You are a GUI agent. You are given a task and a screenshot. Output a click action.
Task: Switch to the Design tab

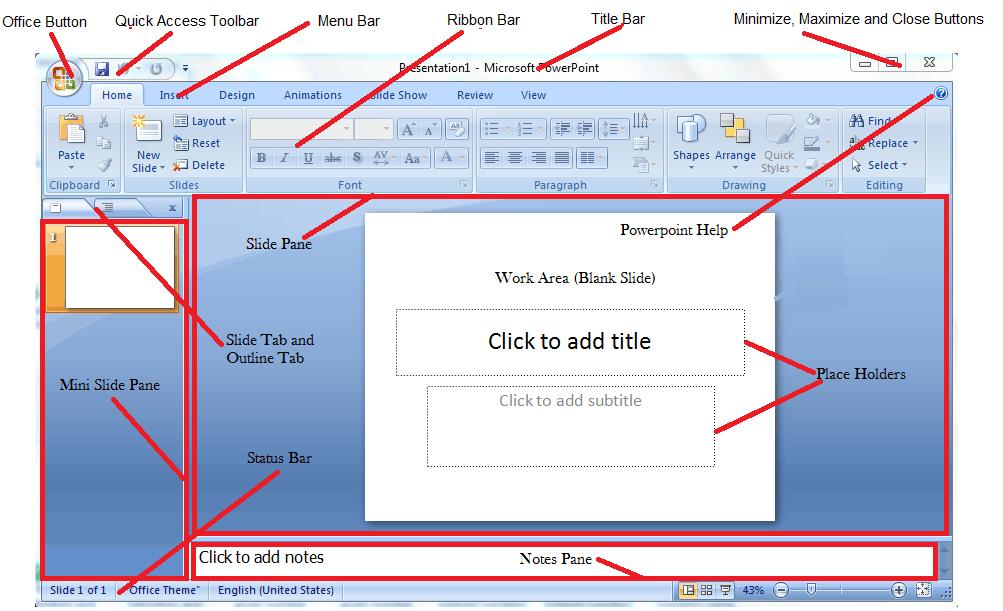tap(237, 95)
